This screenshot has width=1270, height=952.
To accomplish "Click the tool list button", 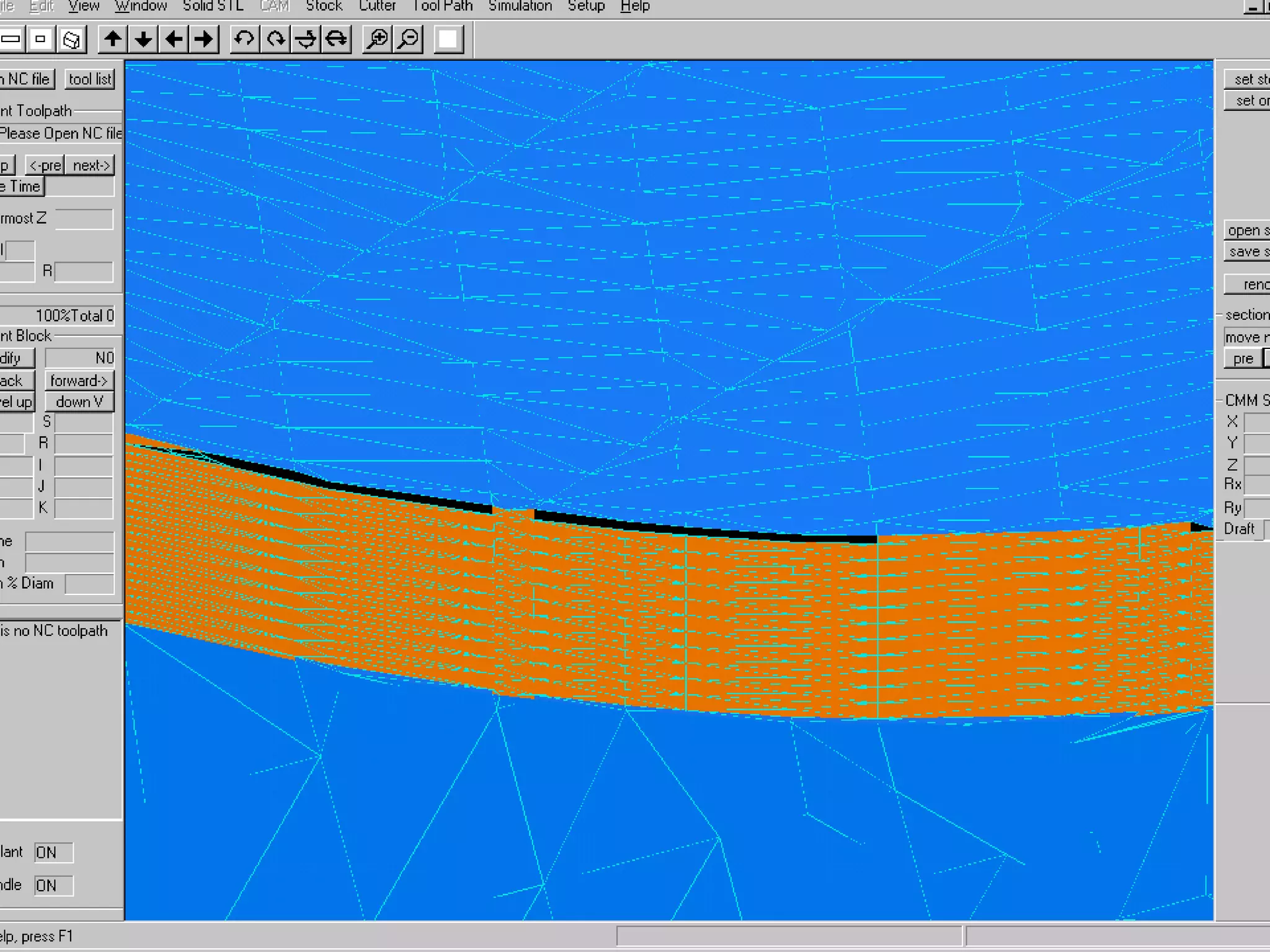I will click(90, 79).
